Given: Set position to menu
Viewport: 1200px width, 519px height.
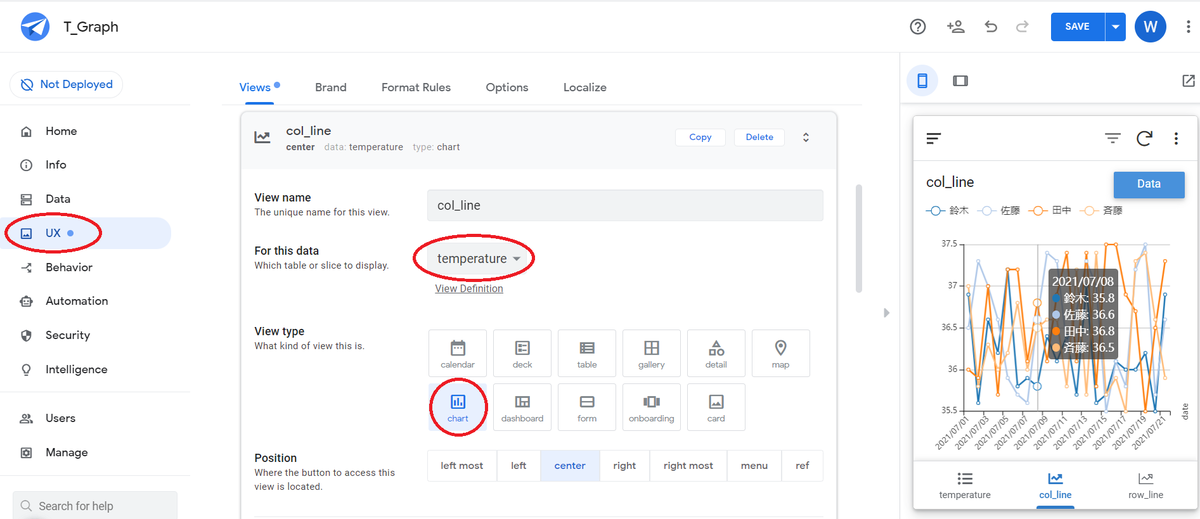Looking at the screenshot, I should click(x=755, y=466).
